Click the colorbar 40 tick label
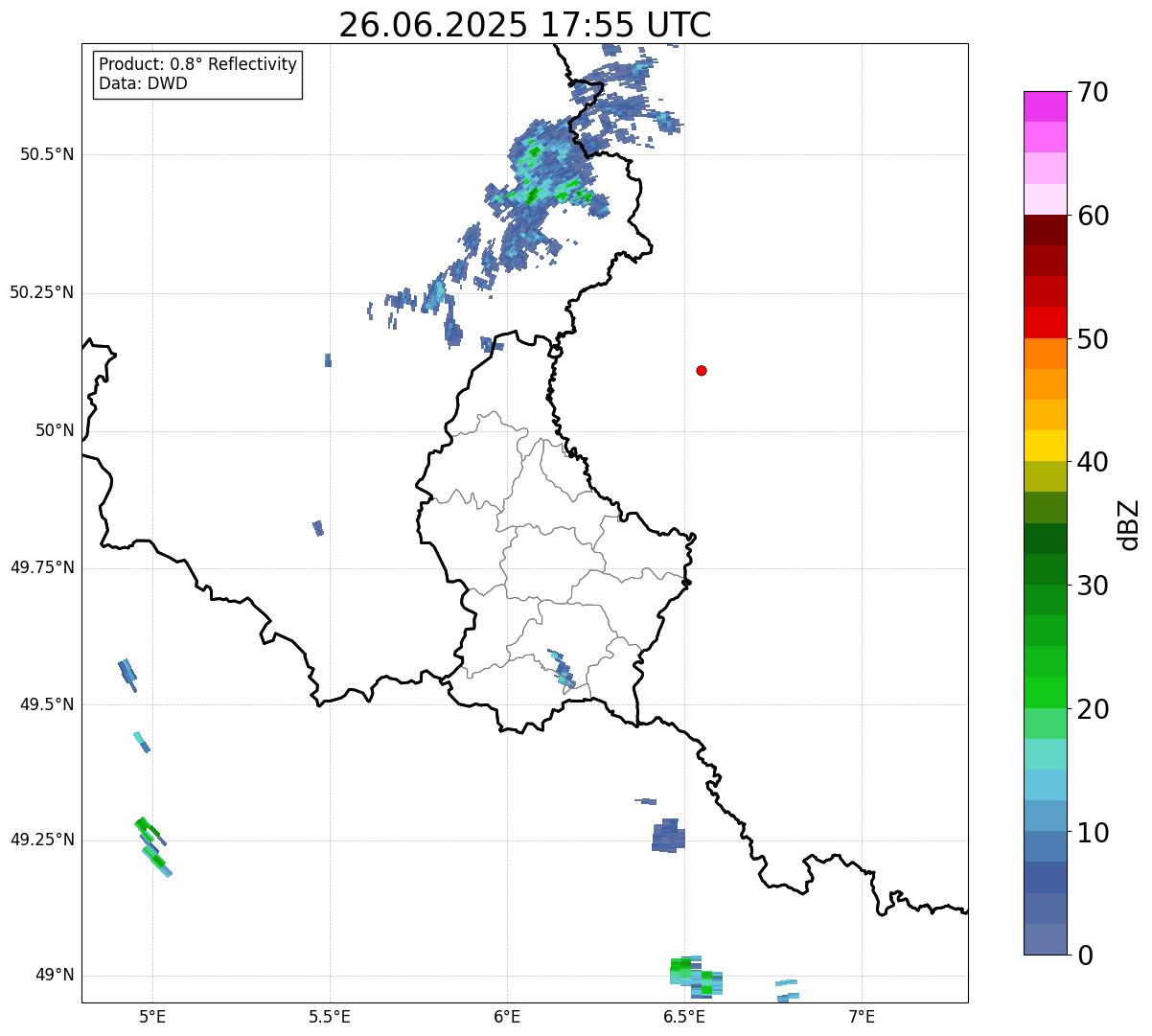 pyautogui.click(x=1093, y=462)
